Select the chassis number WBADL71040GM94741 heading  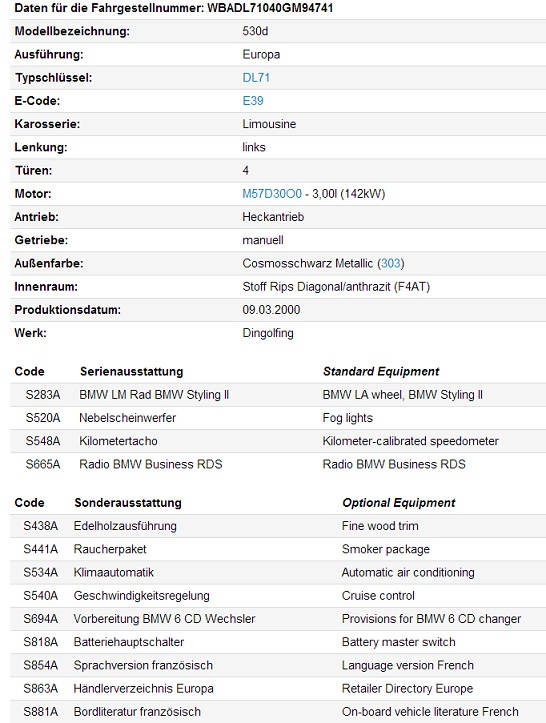pos(173,8)
